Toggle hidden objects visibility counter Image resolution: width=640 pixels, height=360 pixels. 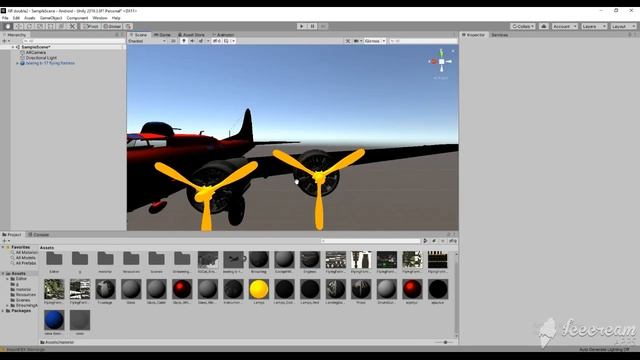tap(217, 41)
